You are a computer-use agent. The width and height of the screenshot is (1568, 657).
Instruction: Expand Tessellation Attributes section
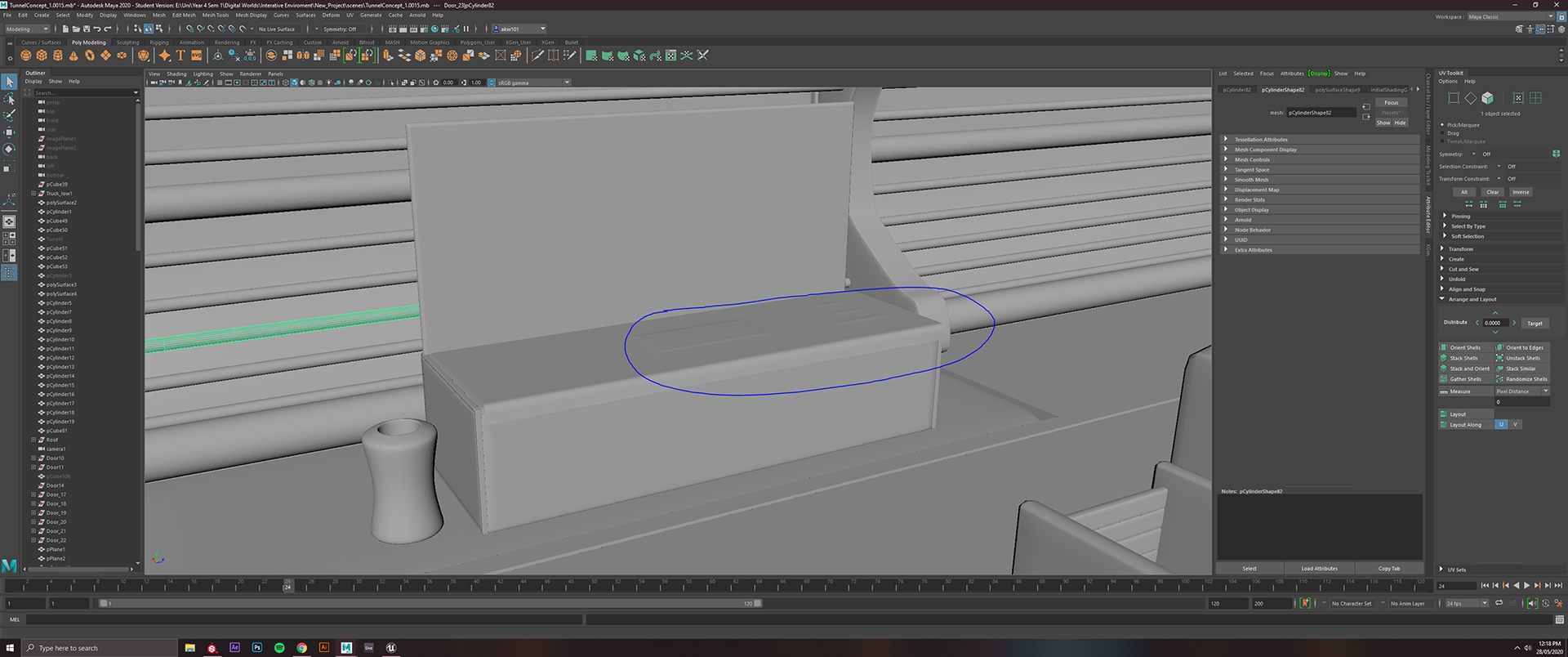tap(1320, 140)
